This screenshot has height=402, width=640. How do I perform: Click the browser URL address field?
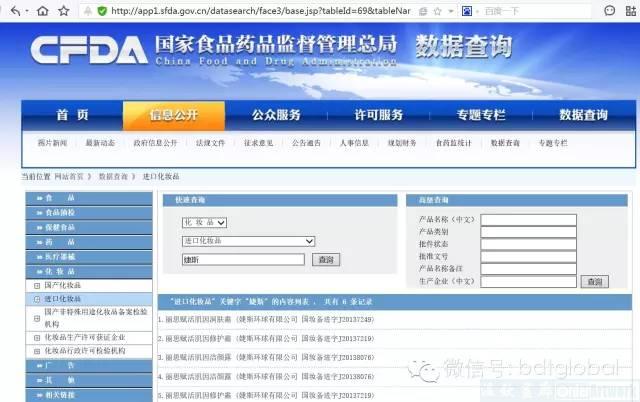tap(261, 11)
